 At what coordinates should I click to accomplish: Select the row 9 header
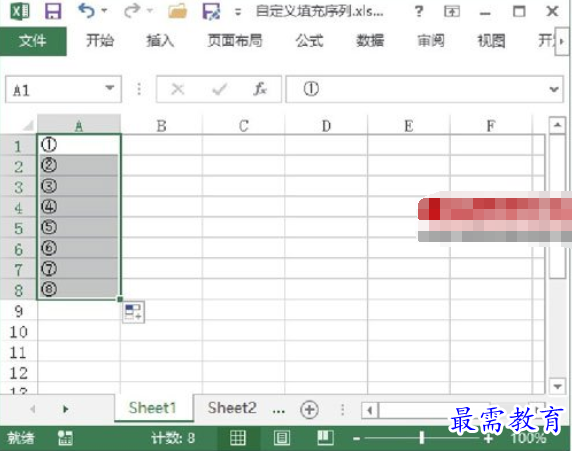click(x=18, y=311)
